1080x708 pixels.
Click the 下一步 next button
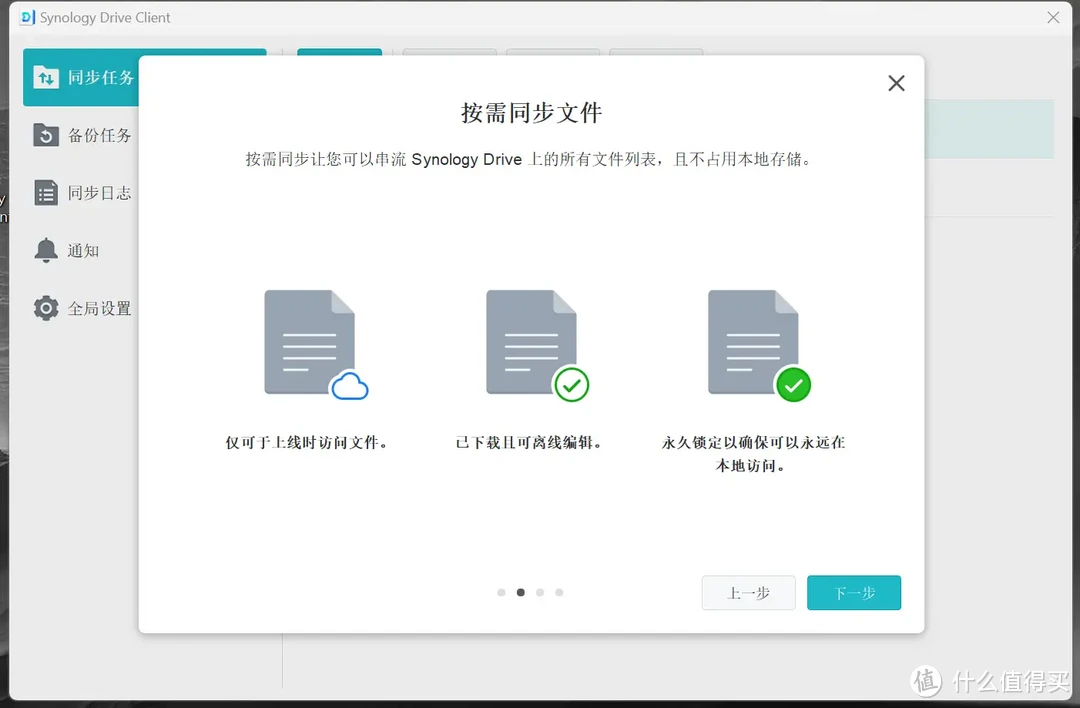pos(854,592)
